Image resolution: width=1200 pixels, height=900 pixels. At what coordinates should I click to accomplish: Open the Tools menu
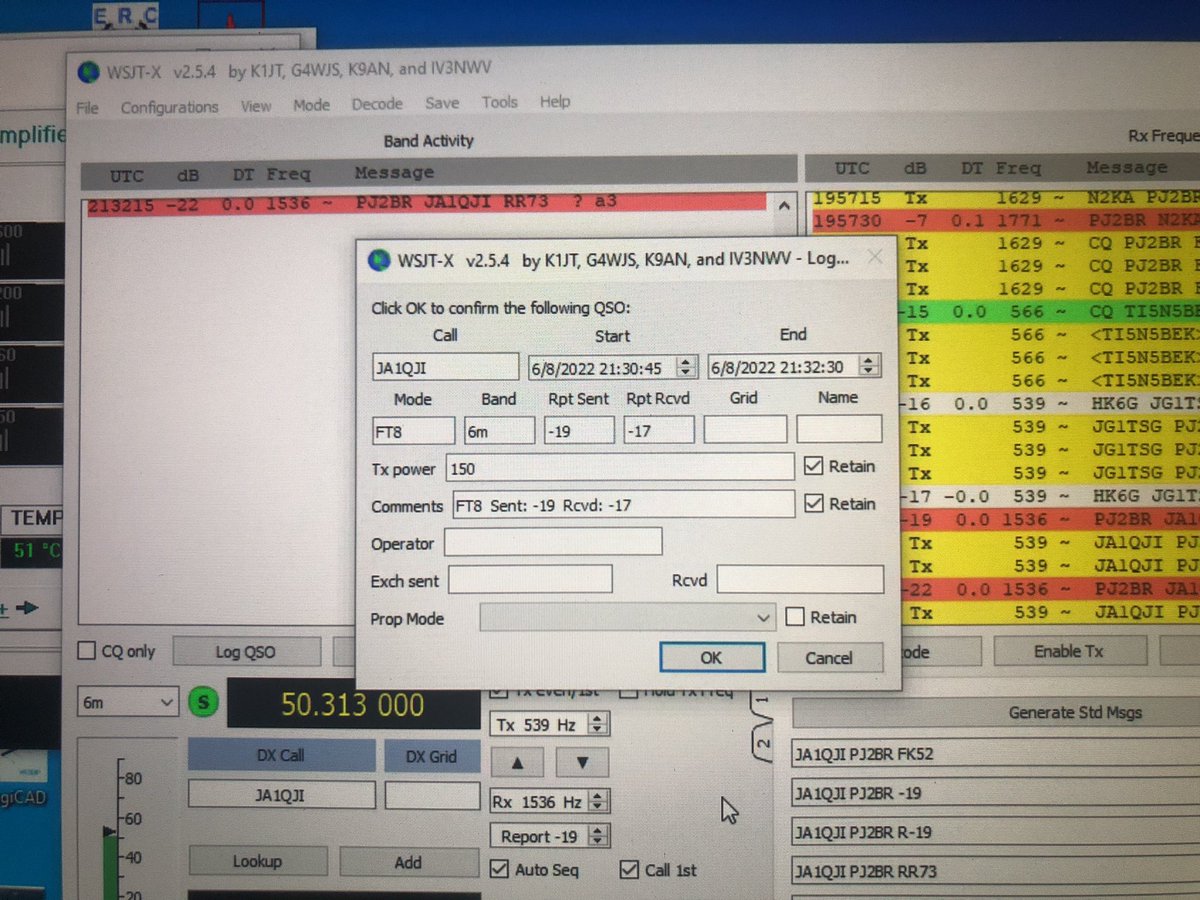pyautogui.click(x=499, y=101)
